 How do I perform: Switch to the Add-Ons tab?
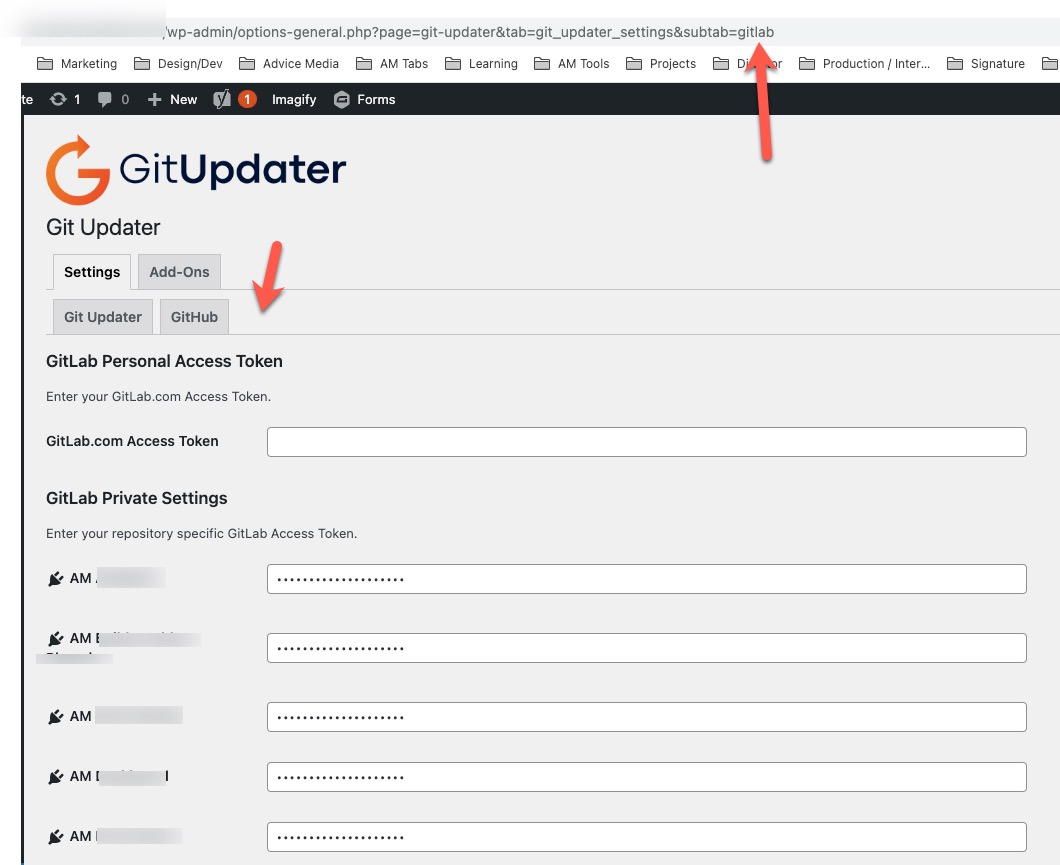pos(179,272)
